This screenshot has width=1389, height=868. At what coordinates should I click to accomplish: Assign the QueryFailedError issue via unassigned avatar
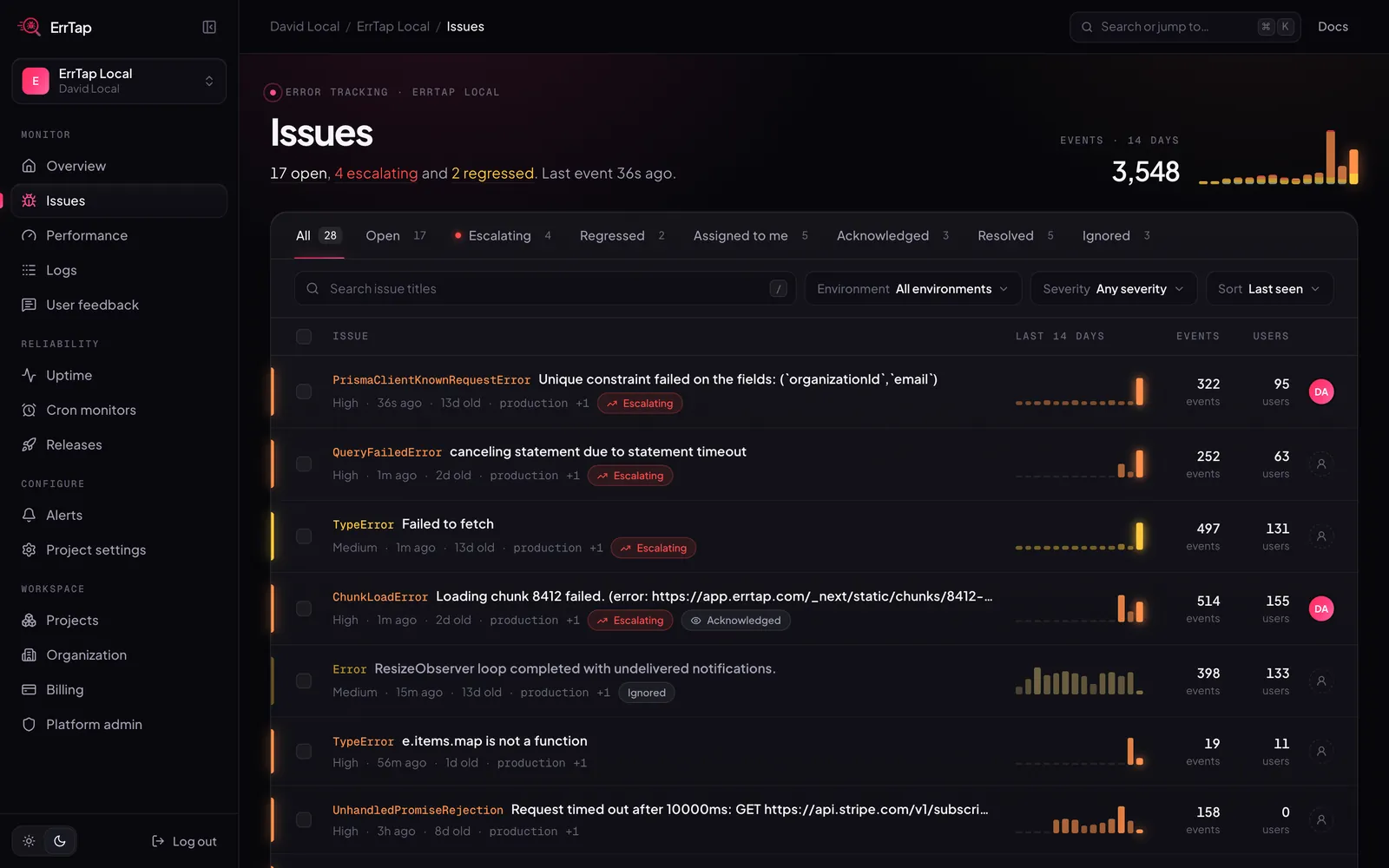click(x=1321, y=464)
